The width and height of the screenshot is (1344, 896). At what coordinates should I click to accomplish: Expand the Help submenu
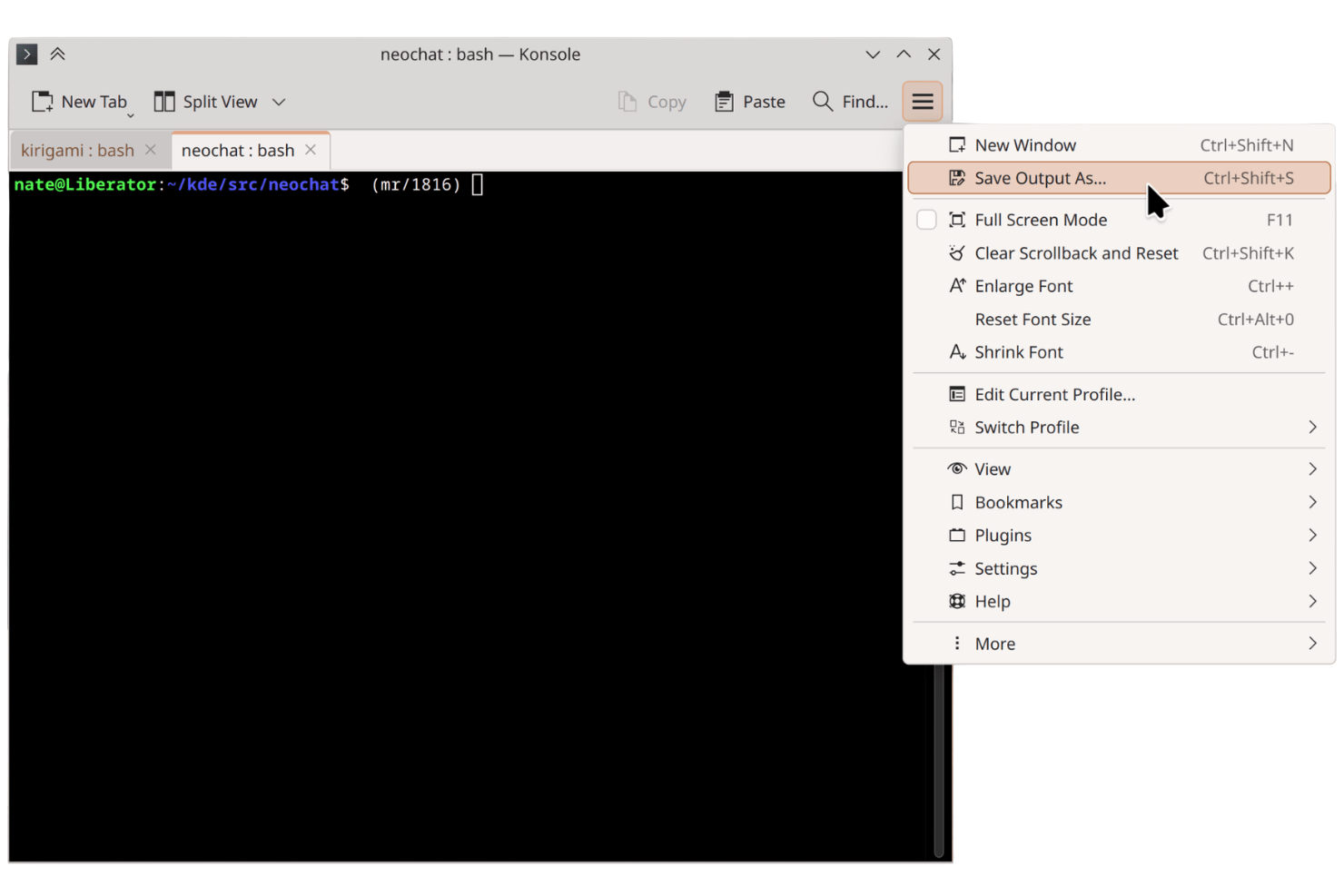1119,602
